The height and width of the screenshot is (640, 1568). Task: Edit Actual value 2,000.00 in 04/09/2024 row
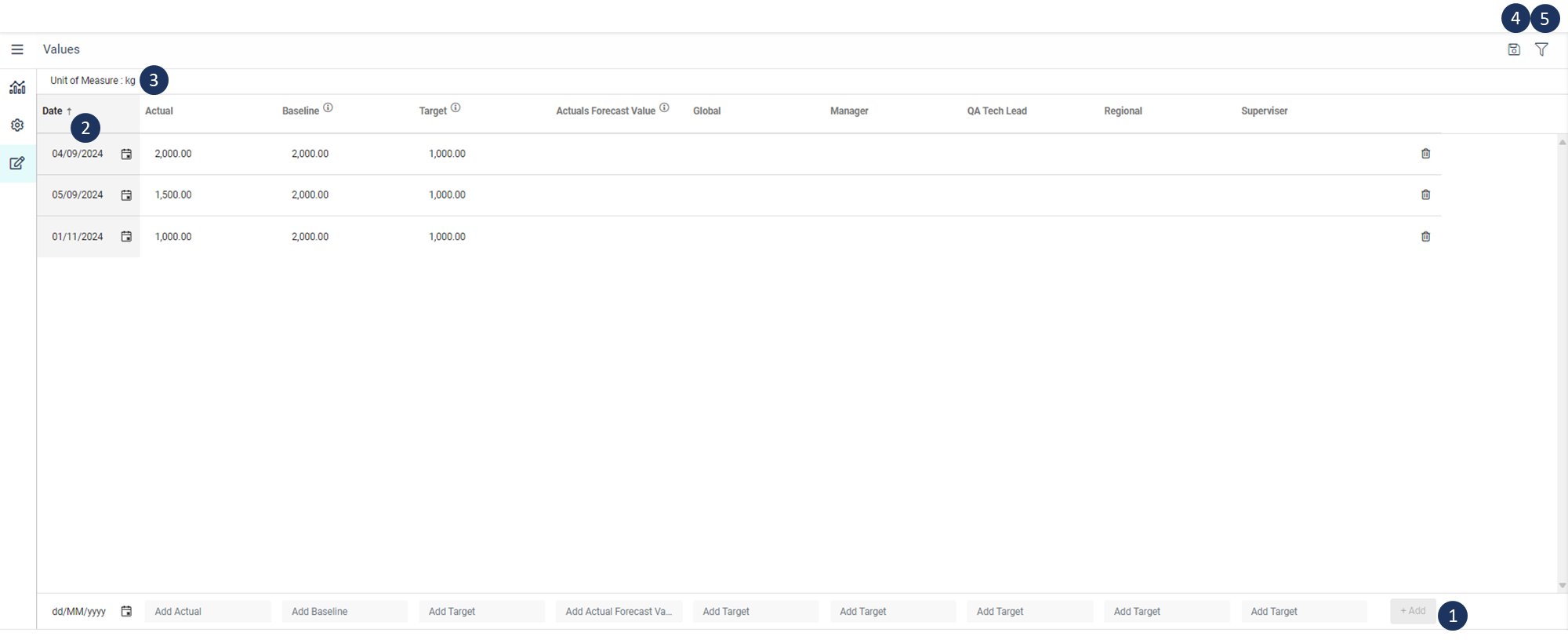(x=173, y=154)
